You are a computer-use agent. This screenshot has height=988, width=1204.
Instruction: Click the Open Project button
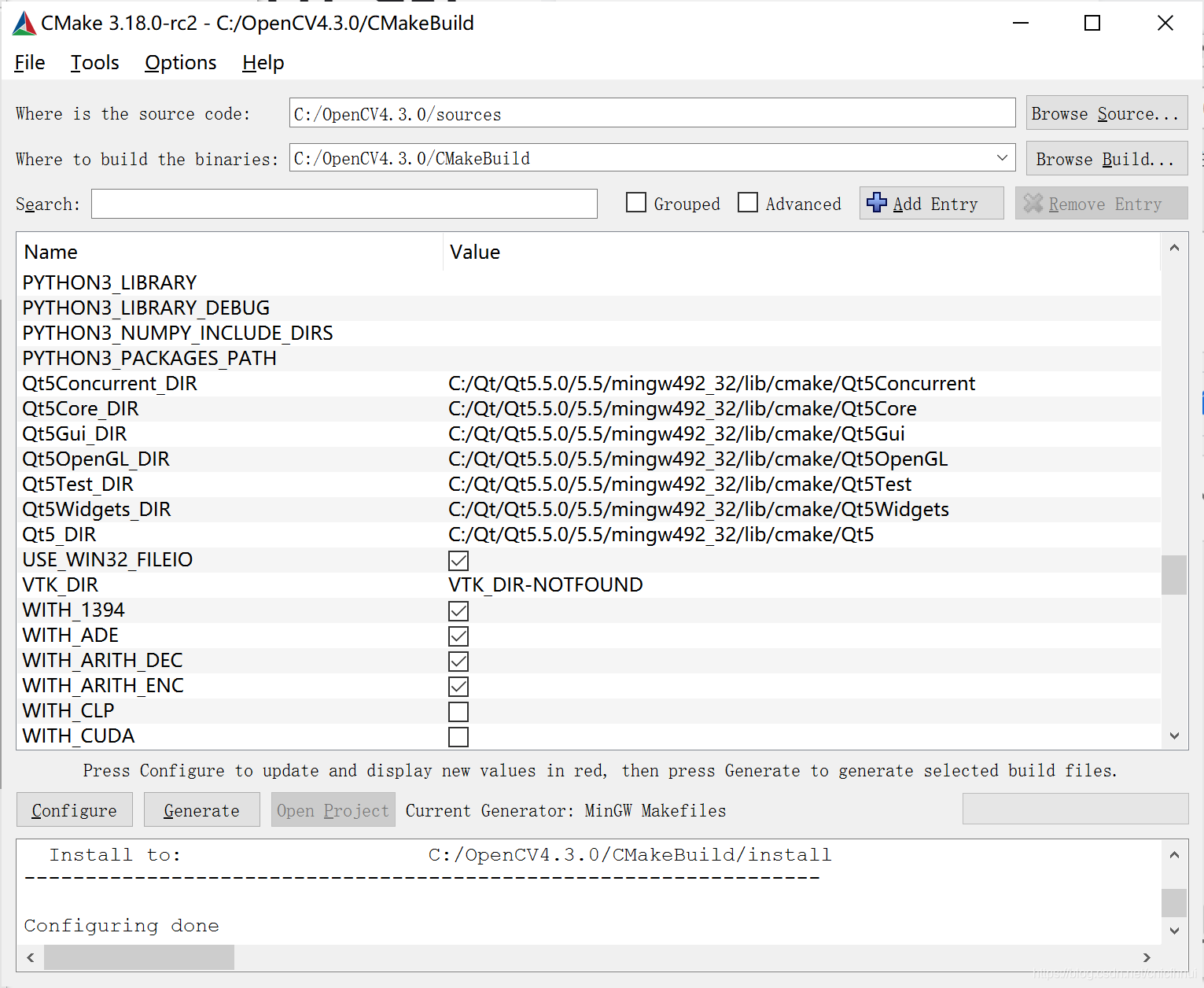pyautogui.click(x=333, y=809)
